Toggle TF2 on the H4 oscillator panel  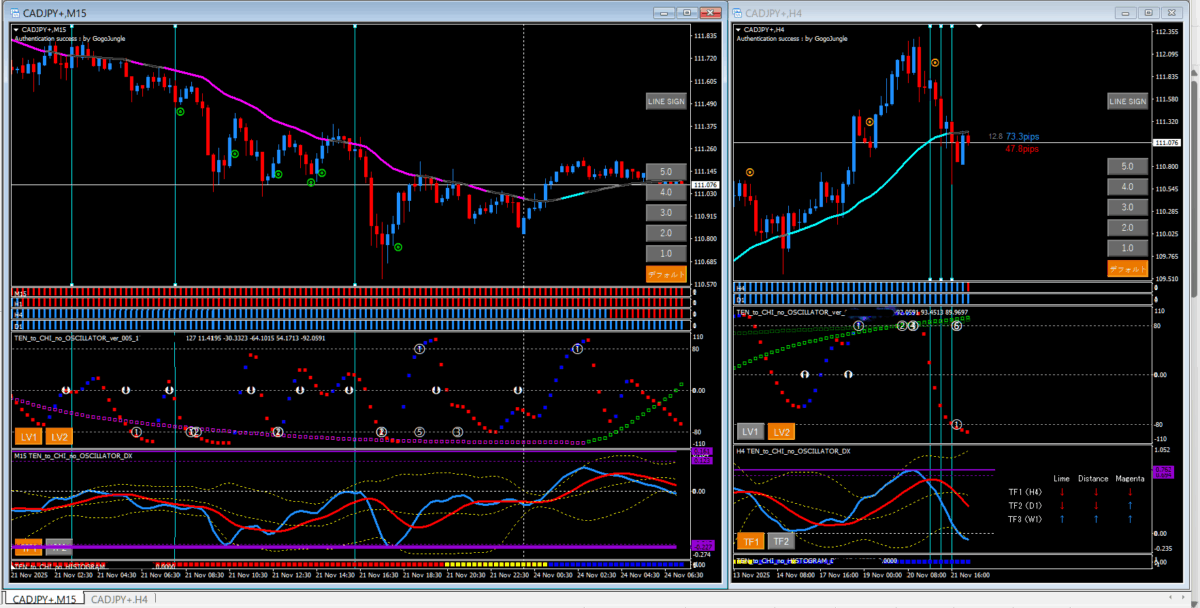(x=781, y=541)
